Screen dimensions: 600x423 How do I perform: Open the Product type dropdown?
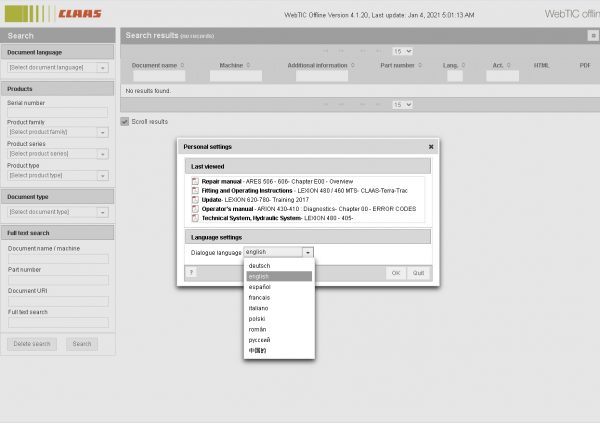(102, 176)
